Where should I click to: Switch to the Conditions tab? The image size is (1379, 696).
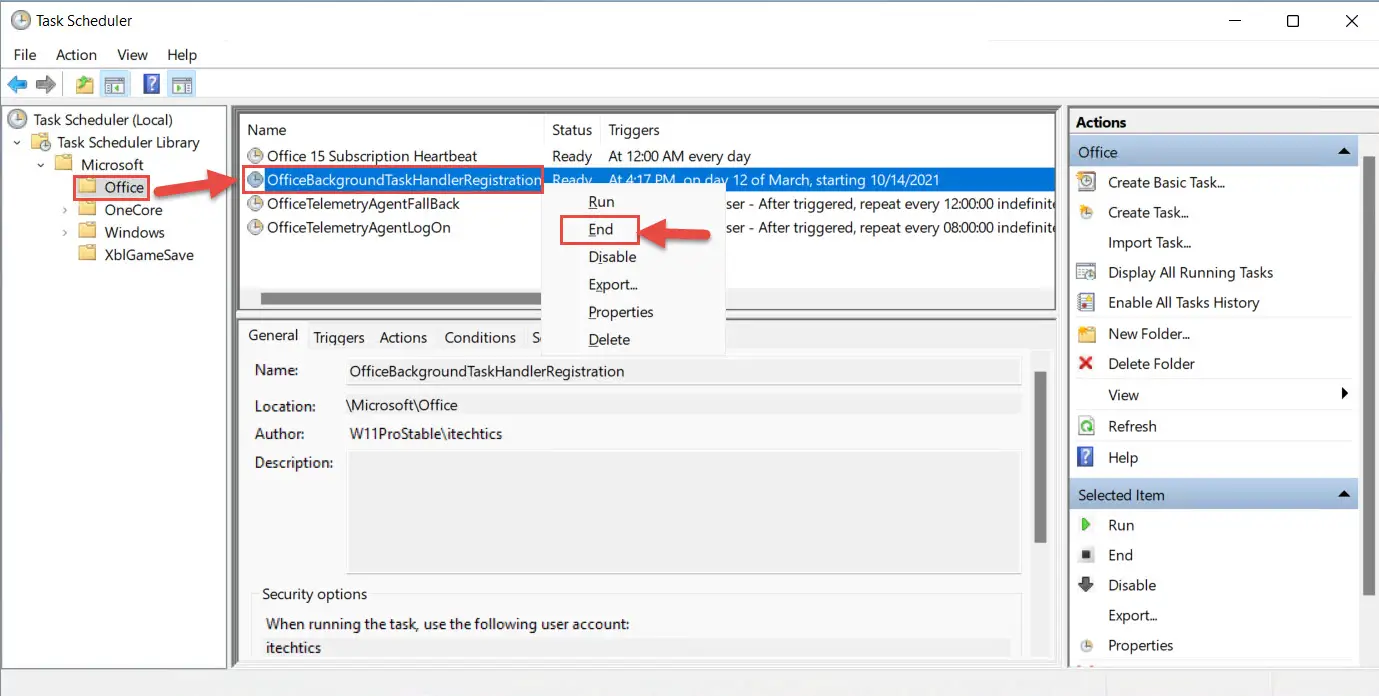(480, 338)
